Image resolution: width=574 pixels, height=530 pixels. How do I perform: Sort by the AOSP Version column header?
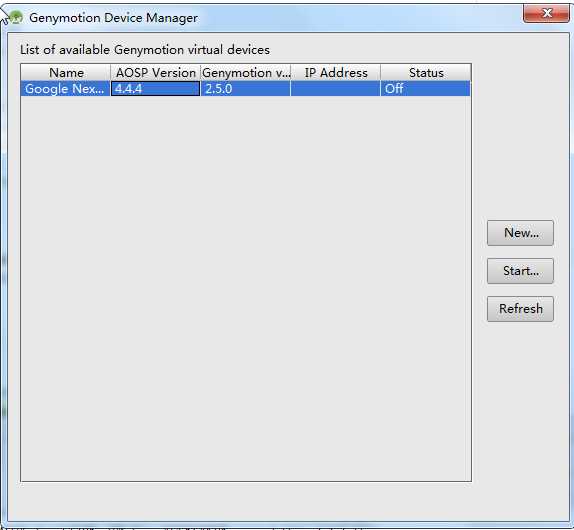[x=155, y=72]
